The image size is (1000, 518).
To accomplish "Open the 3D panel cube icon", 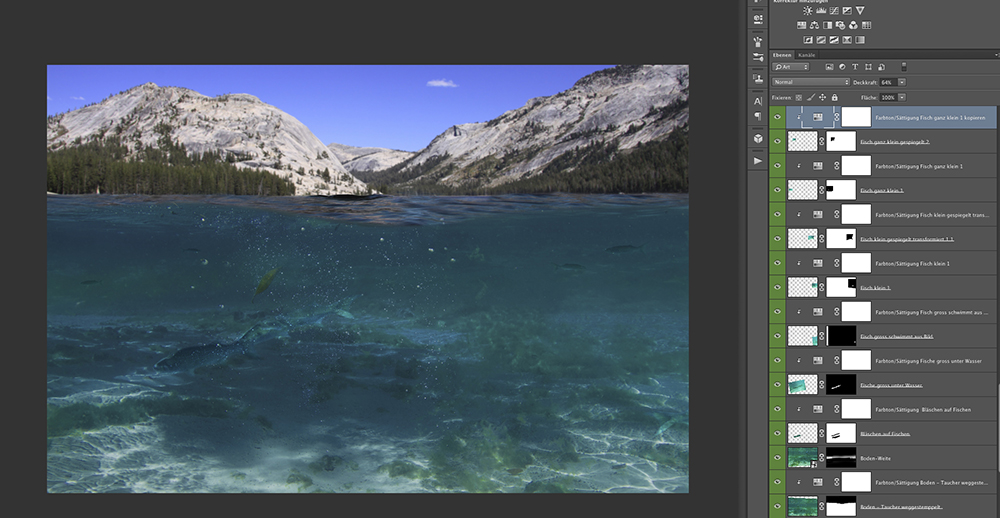I will 758,139.
